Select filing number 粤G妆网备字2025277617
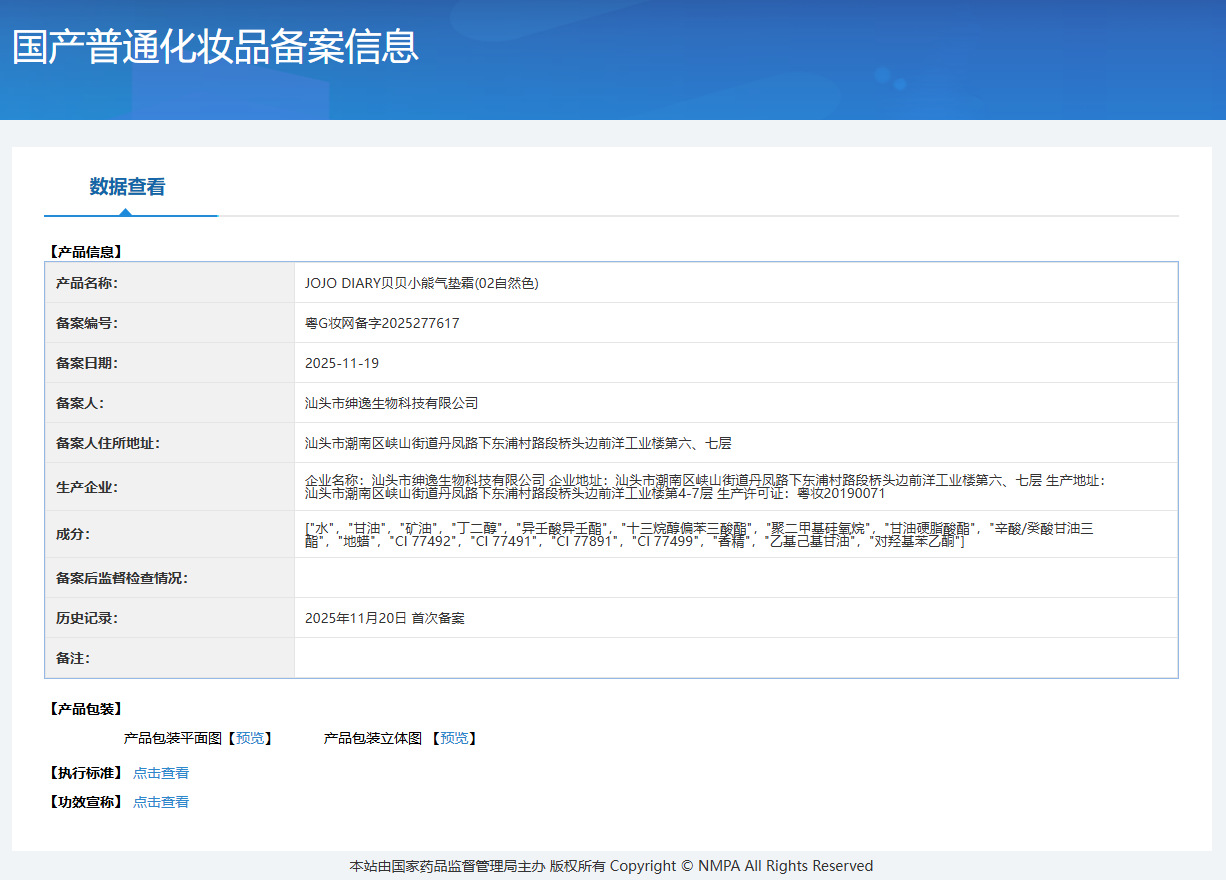This screenshot has width=1226, height=880. 382,323
